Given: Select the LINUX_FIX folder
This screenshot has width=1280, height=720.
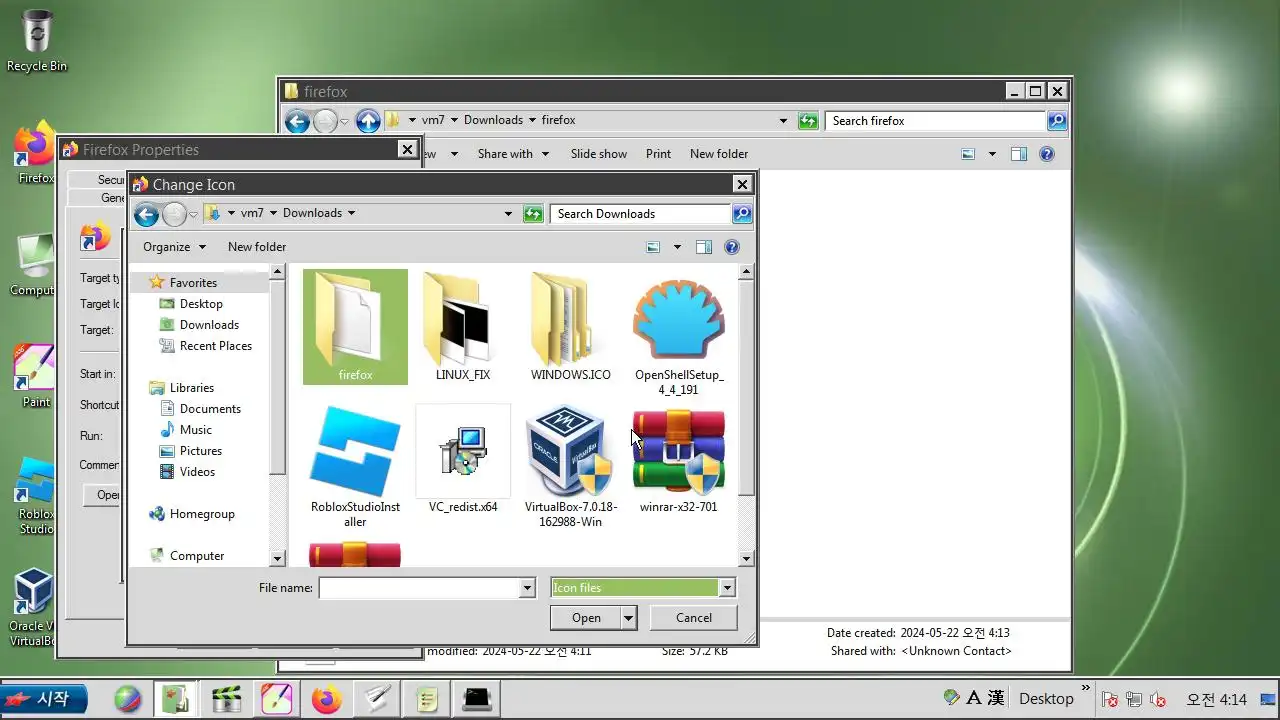Looking at the screenshot, I should pos(463,327).
